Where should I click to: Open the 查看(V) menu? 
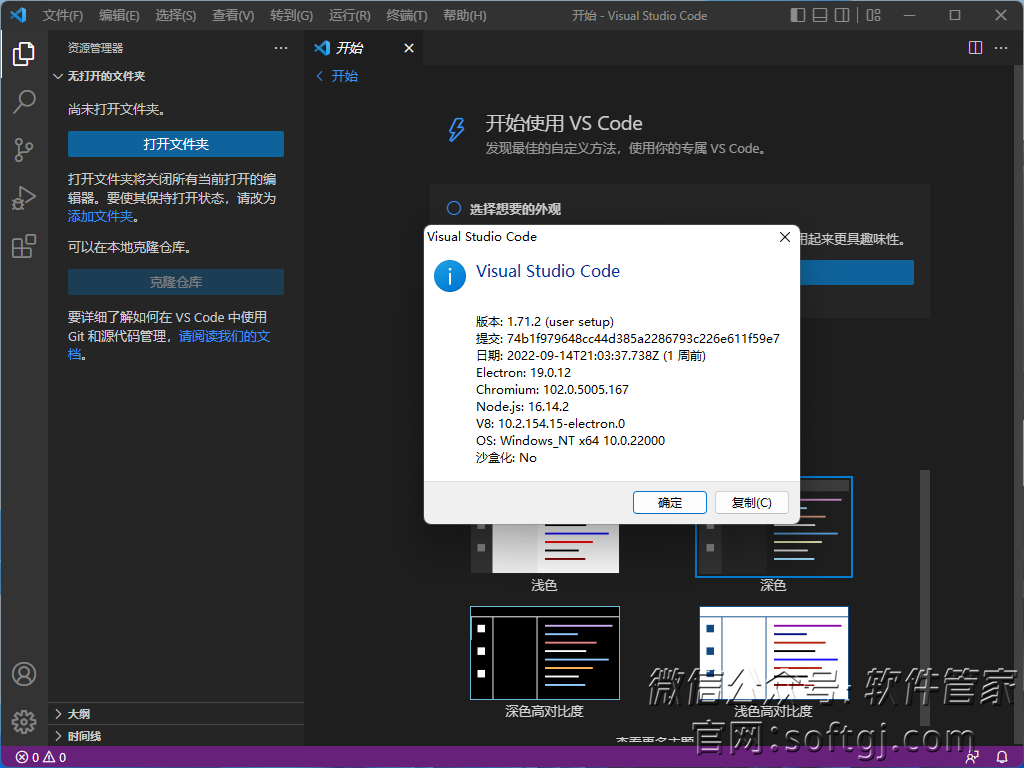pos(233,15)
